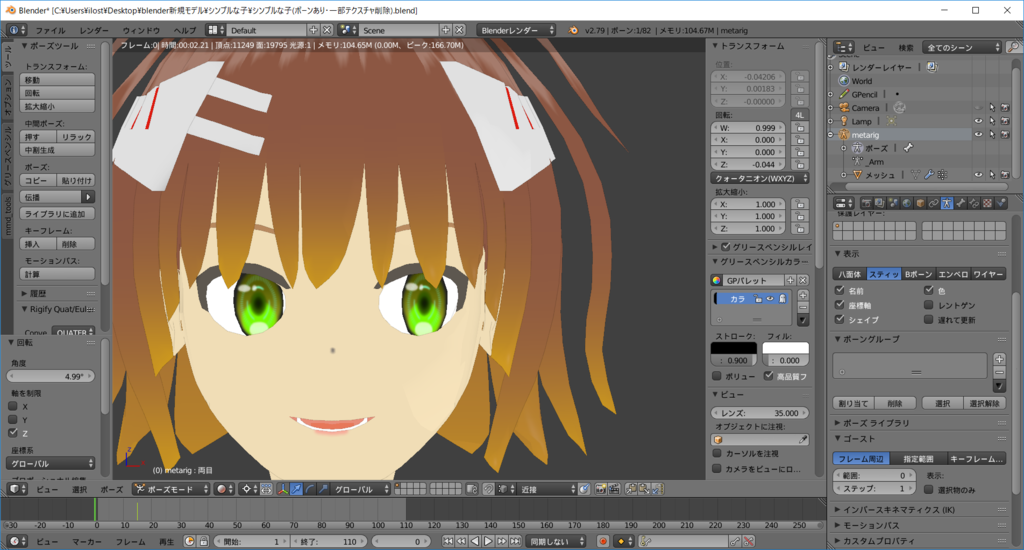Viewport: 1024px width, 550px height.
Task: Click the wrench modifier icon on メッシュ row
Action: pos(929,175)
